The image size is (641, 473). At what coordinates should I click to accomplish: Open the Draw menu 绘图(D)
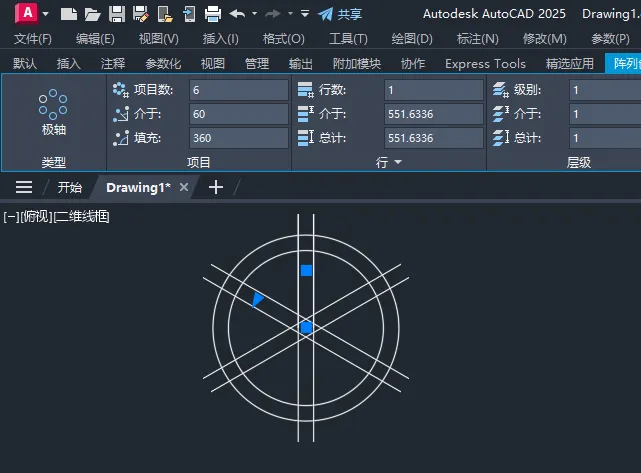(x=412, y=39)
